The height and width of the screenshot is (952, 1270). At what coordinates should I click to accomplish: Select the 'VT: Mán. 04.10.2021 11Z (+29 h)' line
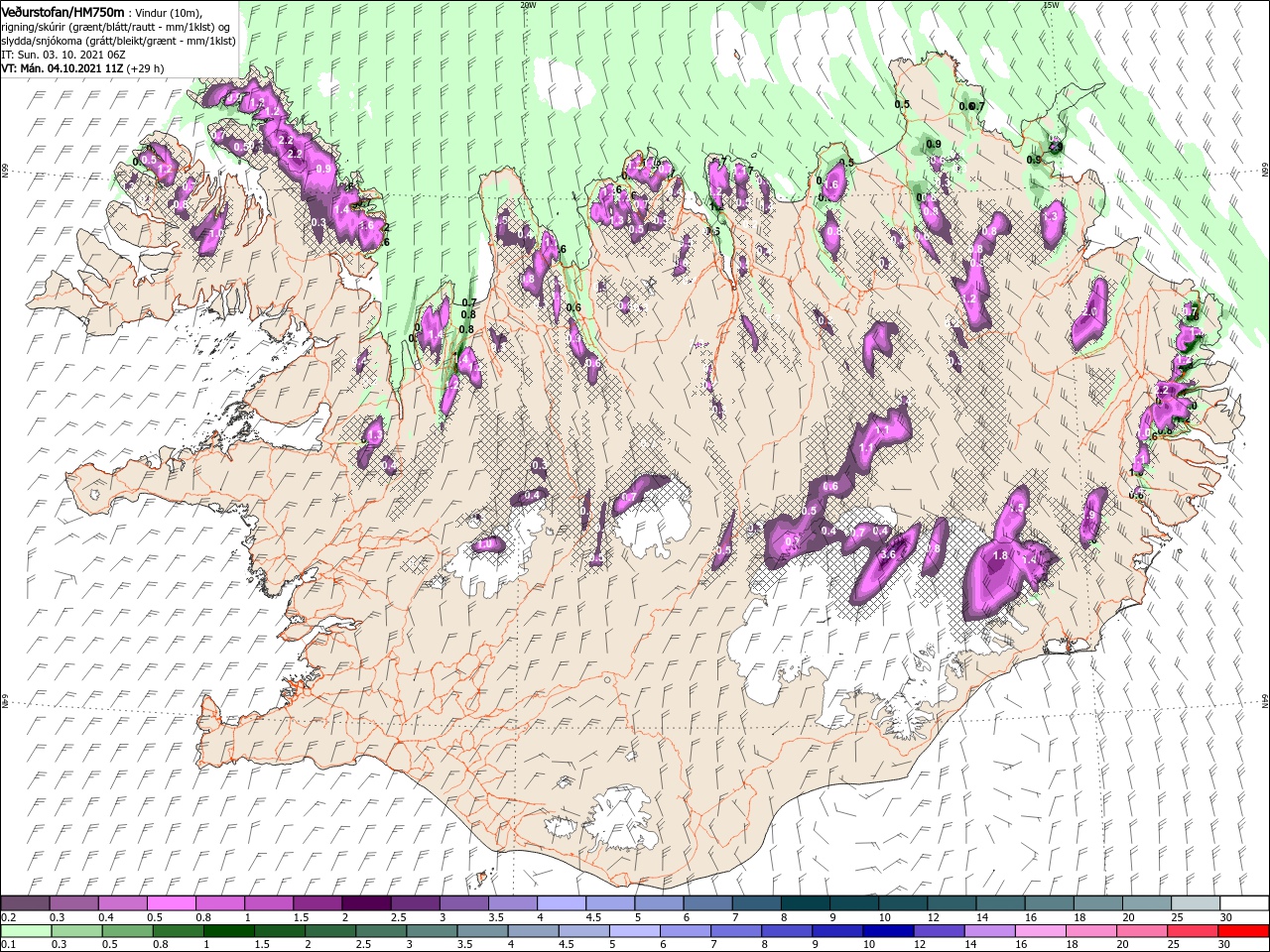[82, 68]
